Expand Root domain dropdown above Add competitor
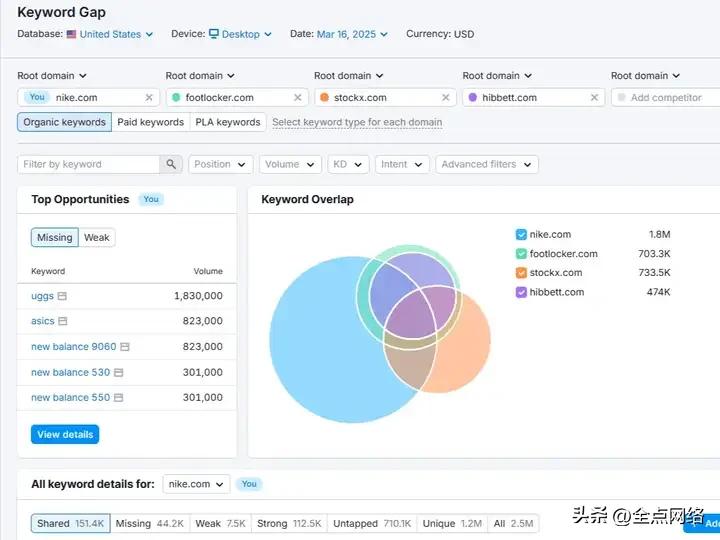 point(645,76)
